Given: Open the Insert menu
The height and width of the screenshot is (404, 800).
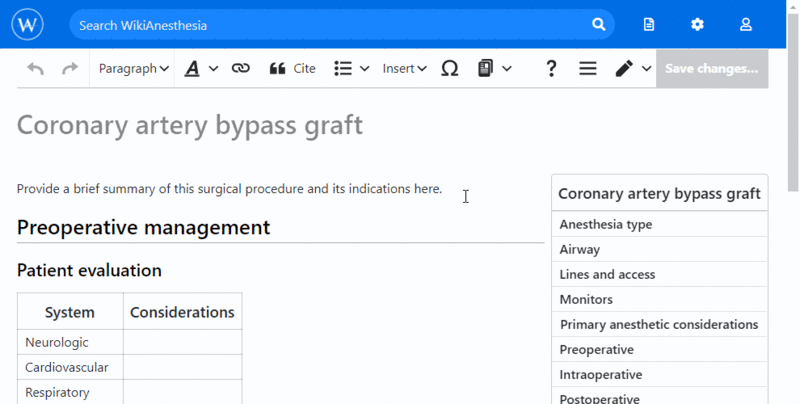Looking at the screenshot, I should coord(404,68).
